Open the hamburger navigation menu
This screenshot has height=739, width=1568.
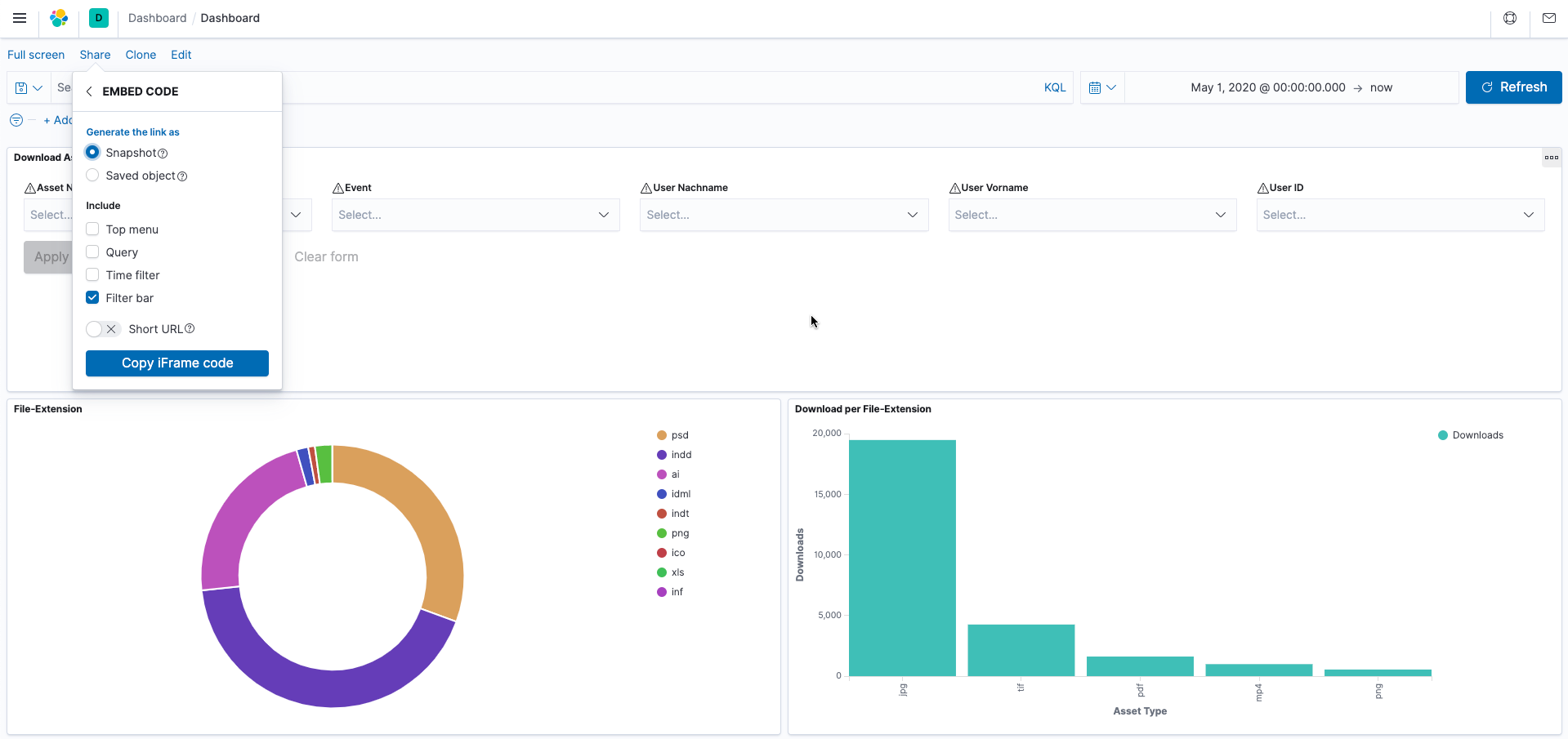point(20,18)
